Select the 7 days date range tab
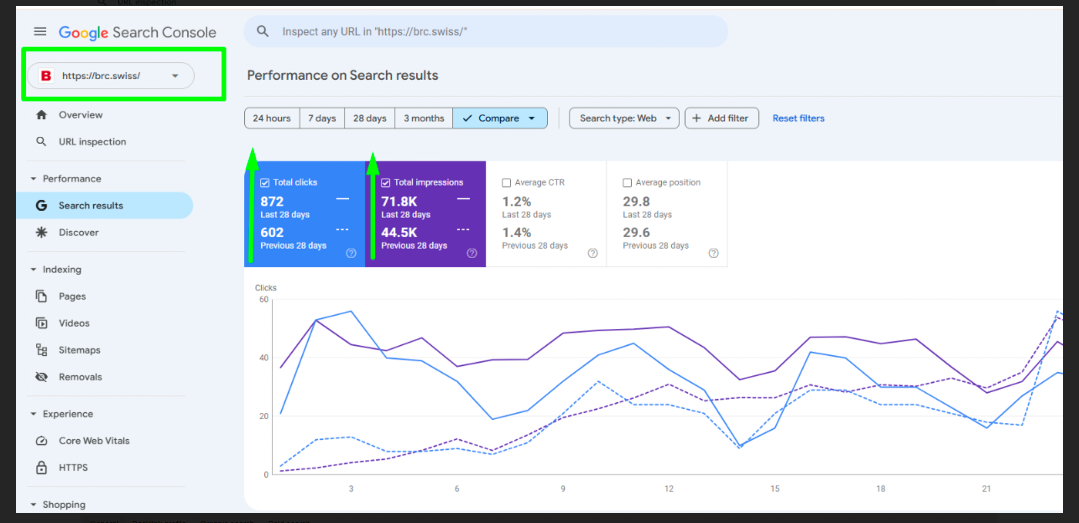This screenshot has width=1079, height=523. pyautogui.click(x=322, y=118)
